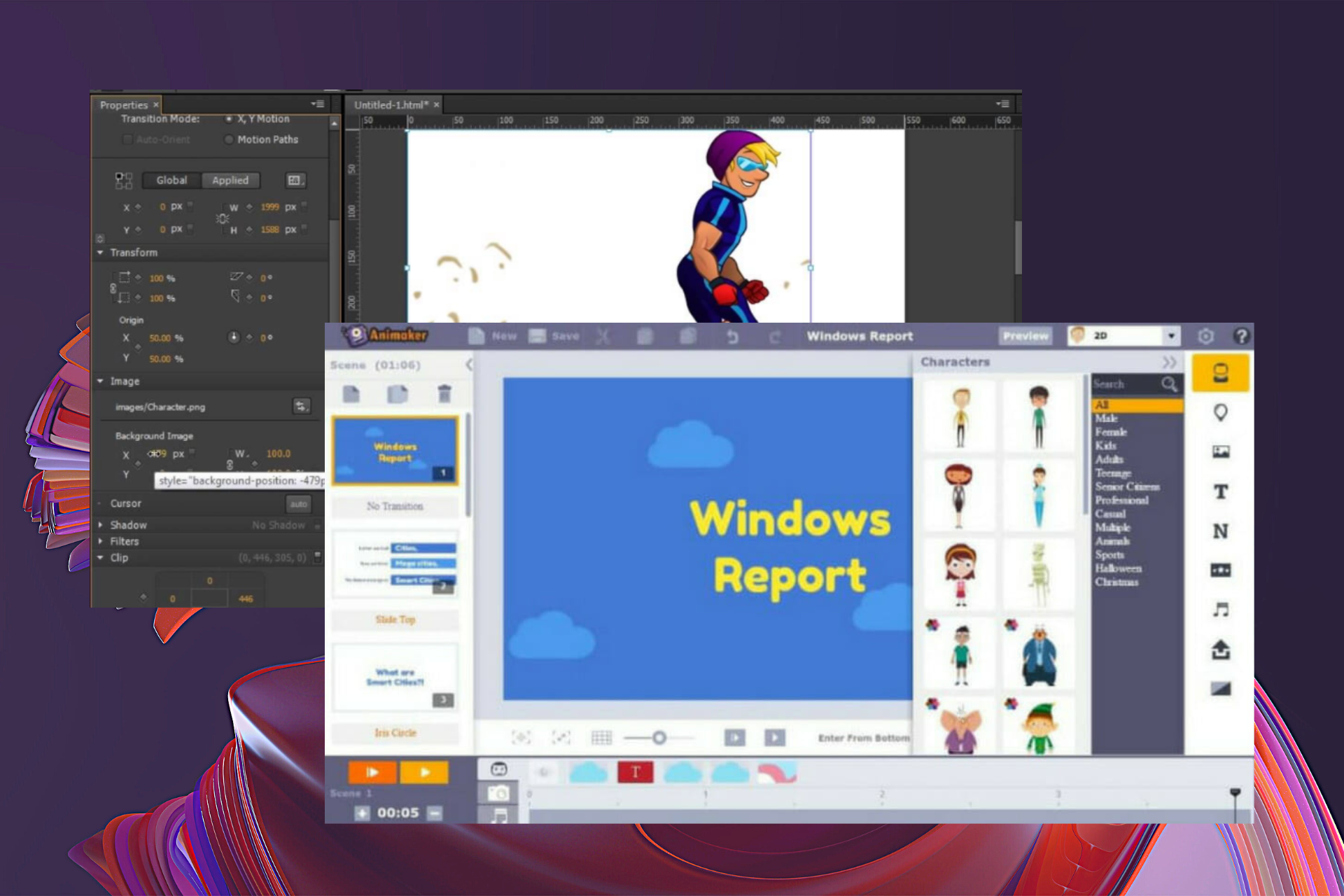Open the Effects filmstrip icon in sidebar
Viewport: 1344px width, 896px height.
pyautogui.click(x=1220, y=570)
